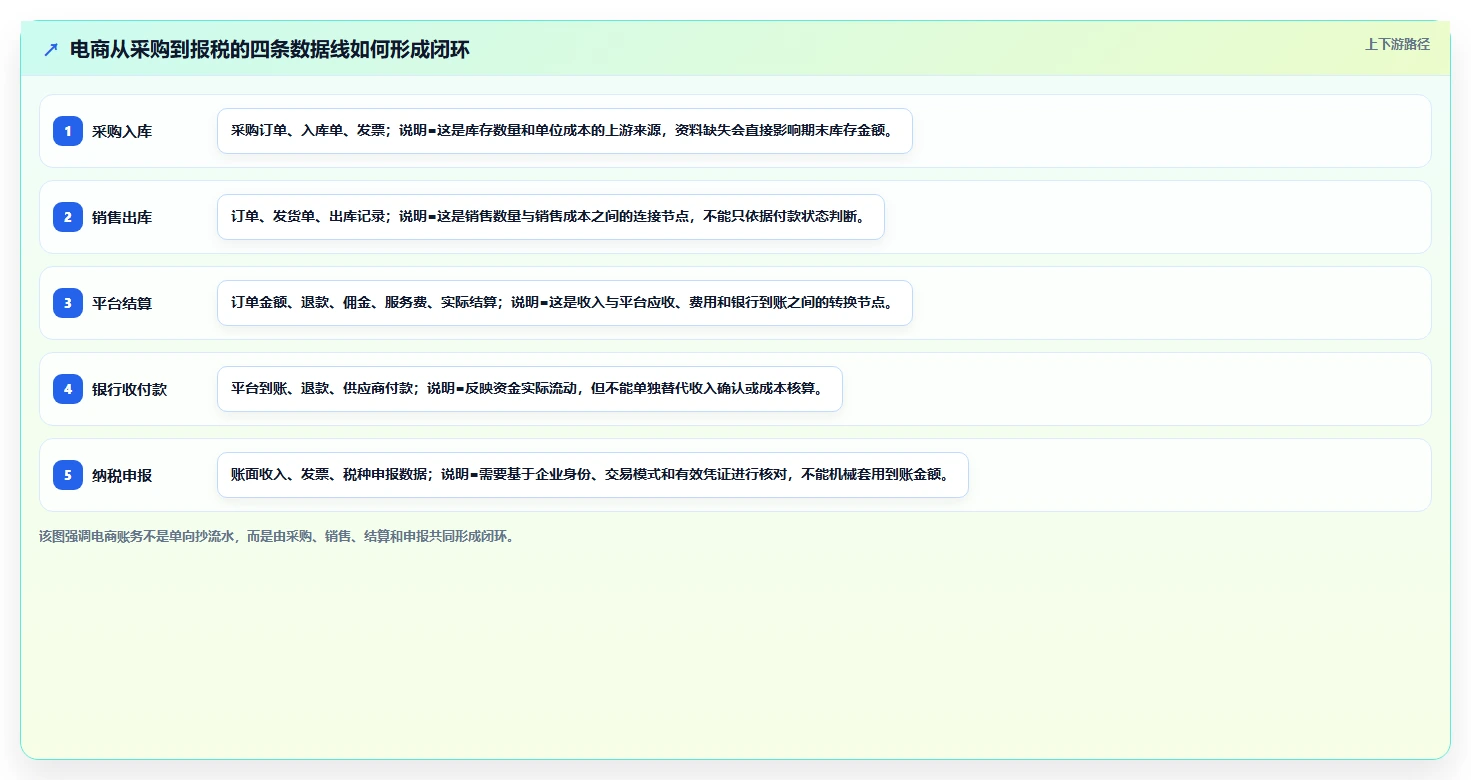
Task: Click the diagonal arrow icon beside the title
Action: coord(51,49)
